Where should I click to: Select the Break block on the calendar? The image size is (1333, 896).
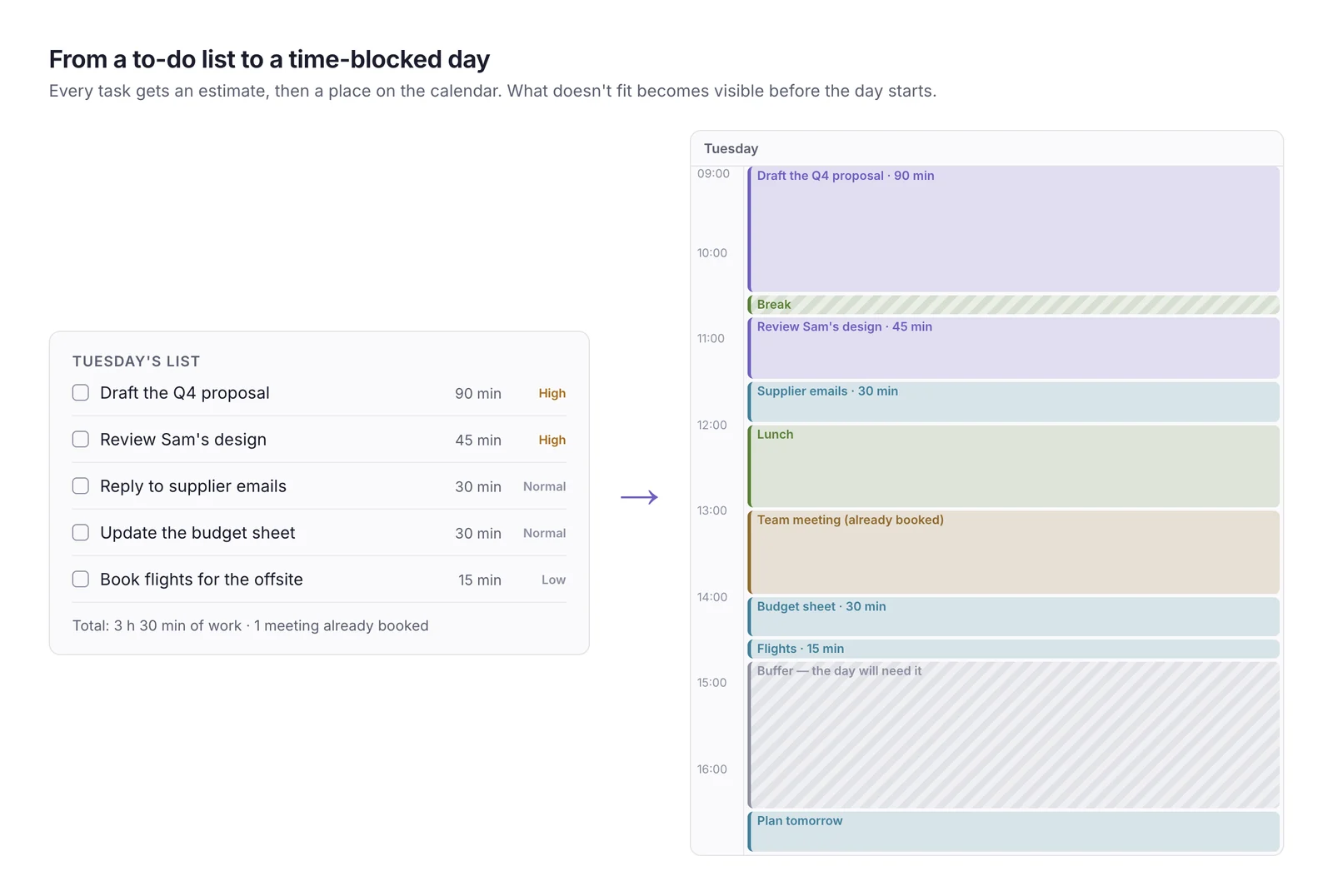point(1013,305)
